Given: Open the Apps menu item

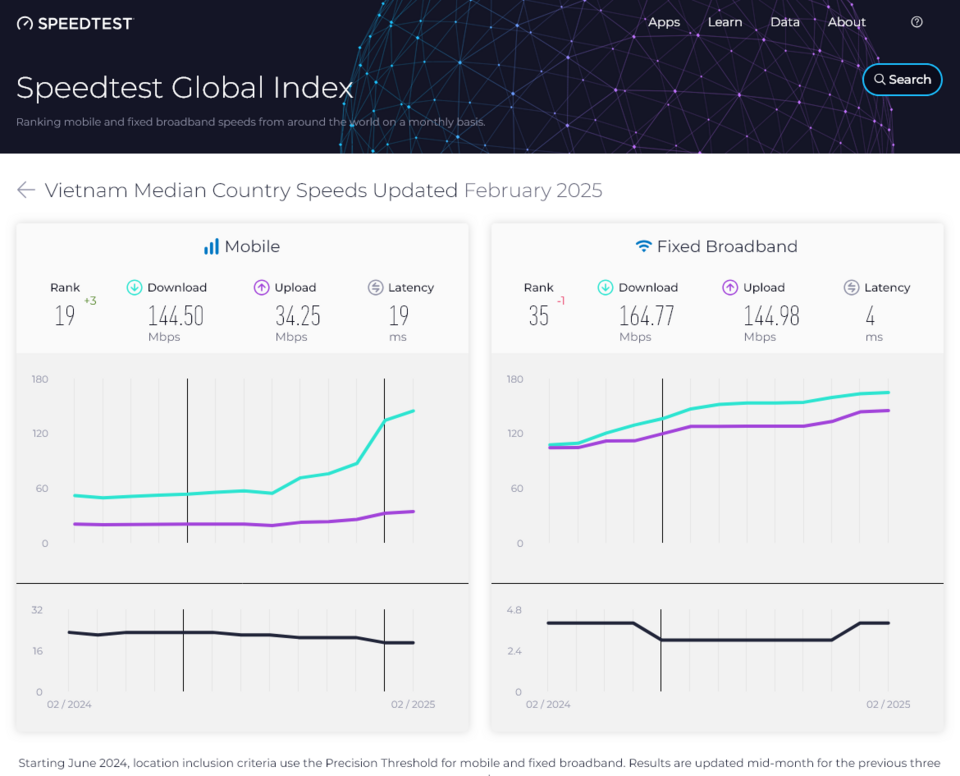Looking at the screenshot, I should click(664, 23).
